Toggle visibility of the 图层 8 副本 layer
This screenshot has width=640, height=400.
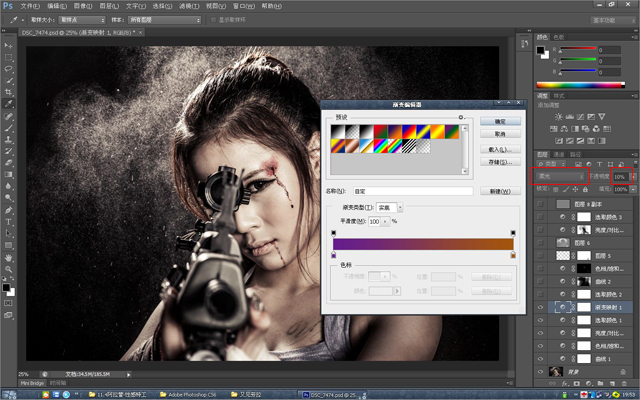[x=541, y=203]
